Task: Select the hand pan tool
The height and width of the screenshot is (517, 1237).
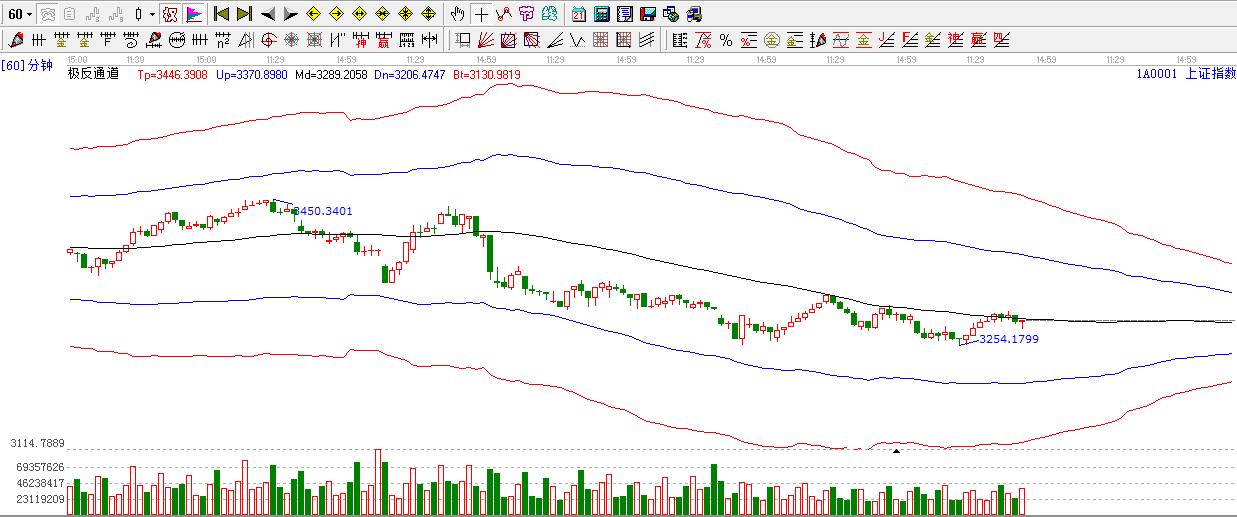Action: click(x=458, y=14)
